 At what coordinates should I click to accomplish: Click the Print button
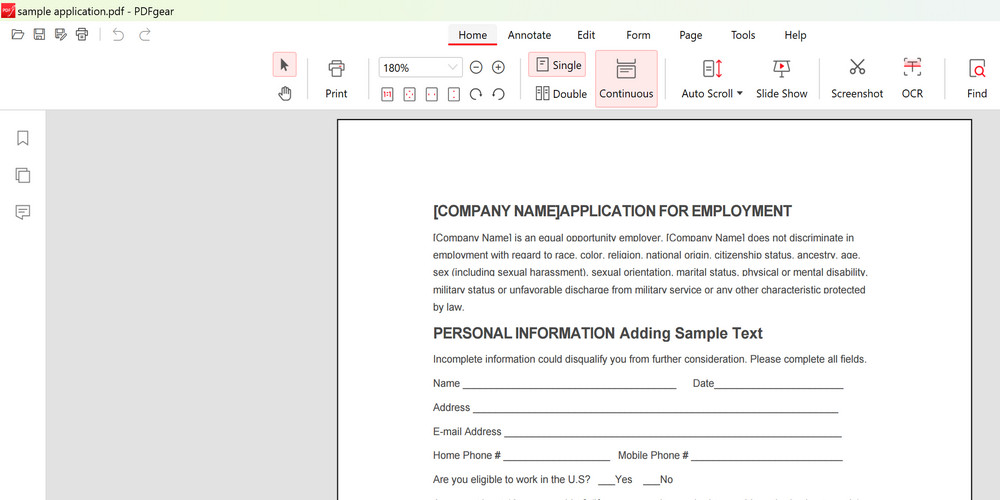[336, 78]
